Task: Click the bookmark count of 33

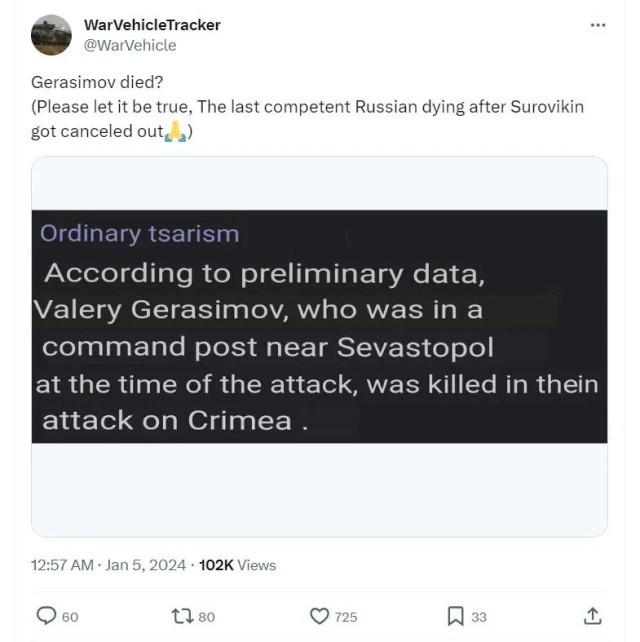Action: (x=479, y=617)
